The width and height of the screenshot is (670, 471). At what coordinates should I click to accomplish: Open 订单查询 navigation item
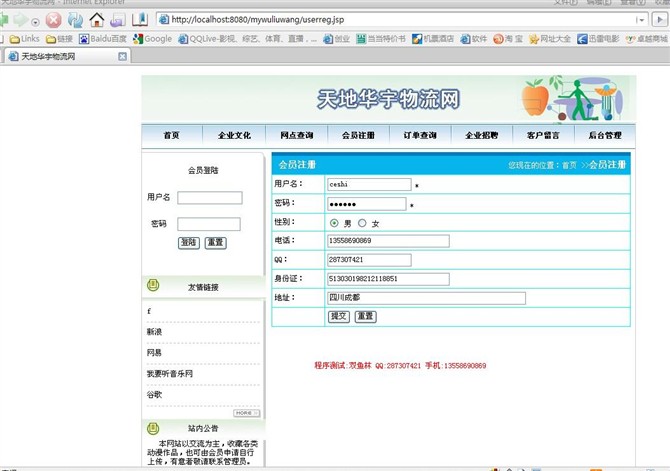tap(420, 135)
